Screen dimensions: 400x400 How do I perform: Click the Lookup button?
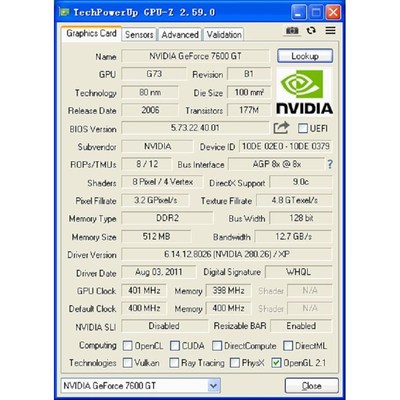[x=305, y=56]
